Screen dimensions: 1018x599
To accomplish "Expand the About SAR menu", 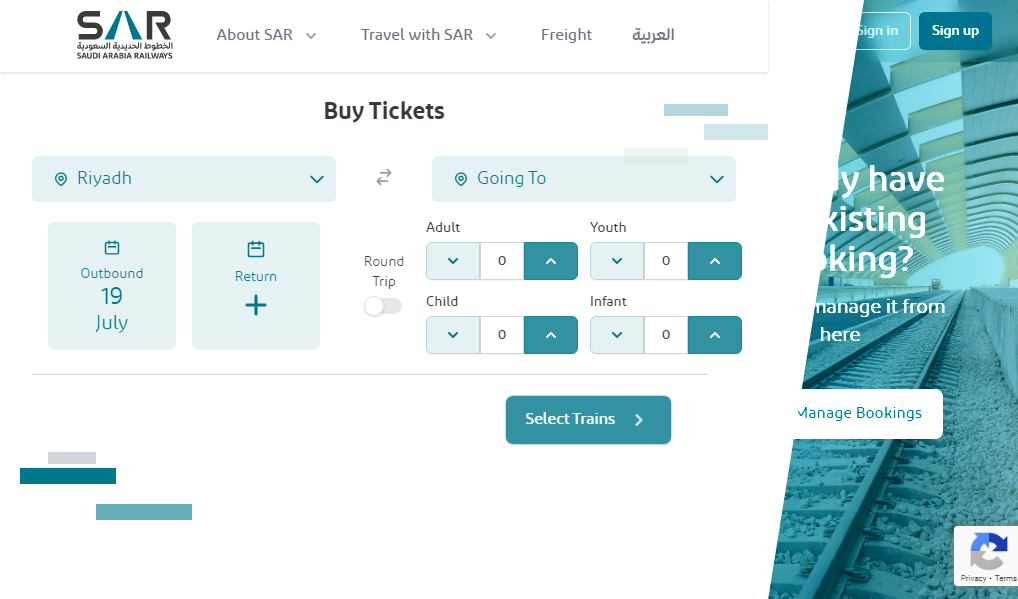I will point(266,35).
